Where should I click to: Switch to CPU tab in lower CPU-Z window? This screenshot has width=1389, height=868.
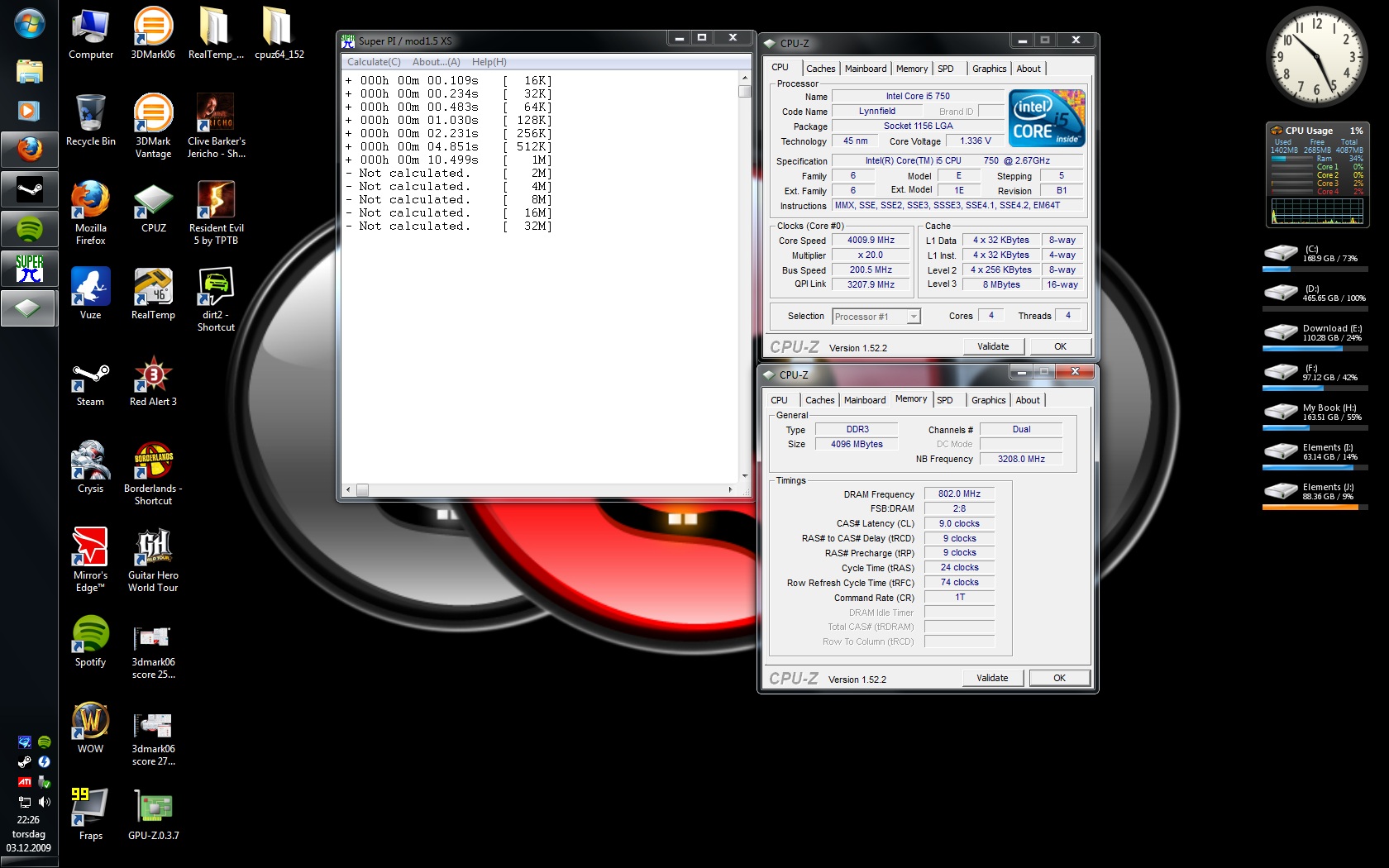(x=779, y=400)
